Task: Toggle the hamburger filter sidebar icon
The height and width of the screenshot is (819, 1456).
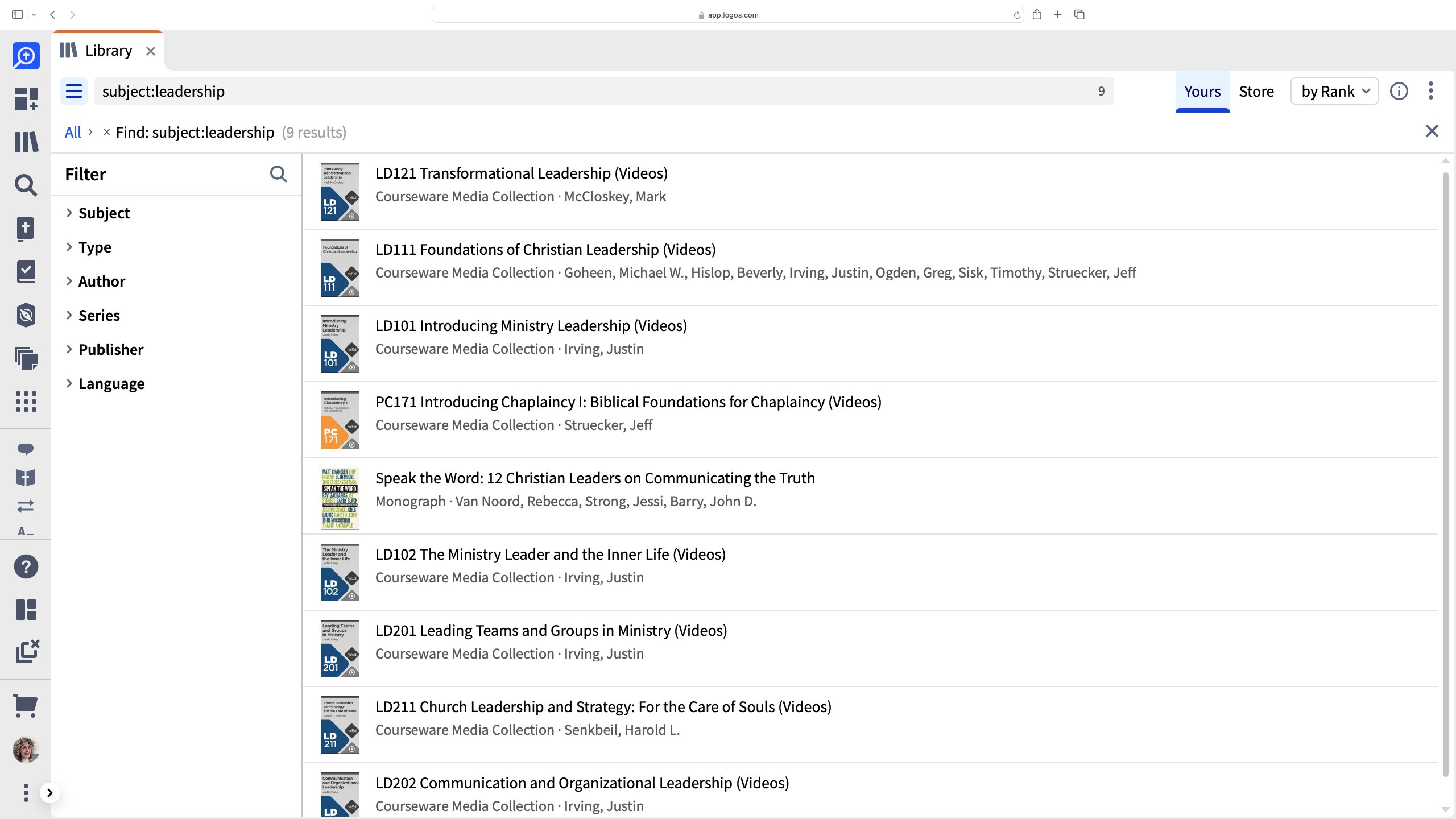Action: 74,91
